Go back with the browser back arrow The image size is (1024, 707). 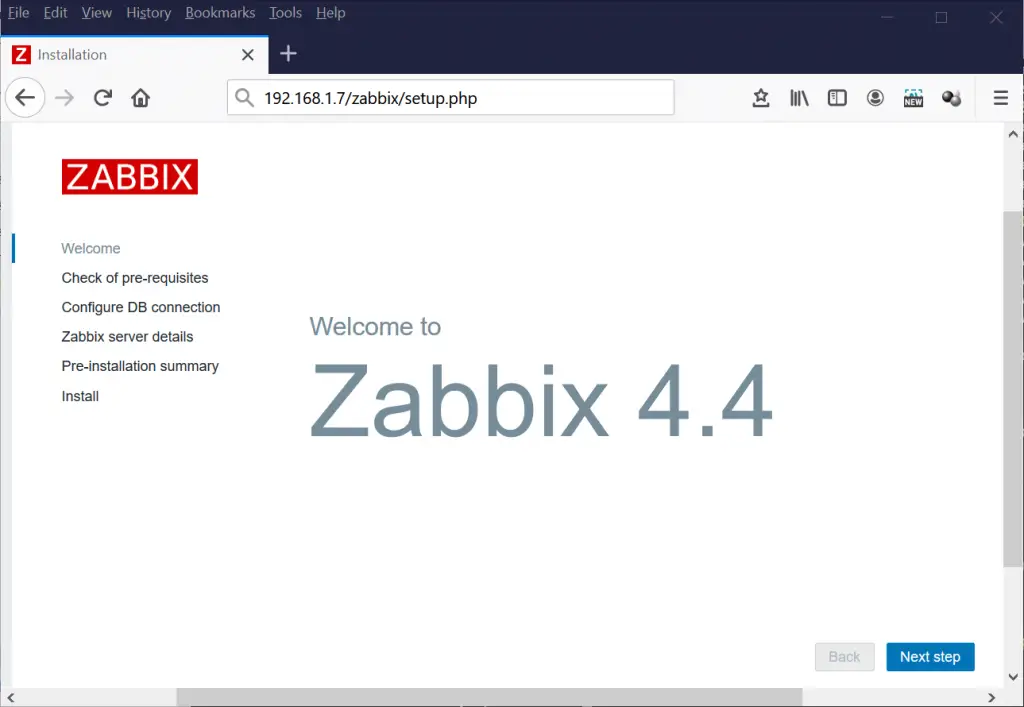click(x=25, y=98)
